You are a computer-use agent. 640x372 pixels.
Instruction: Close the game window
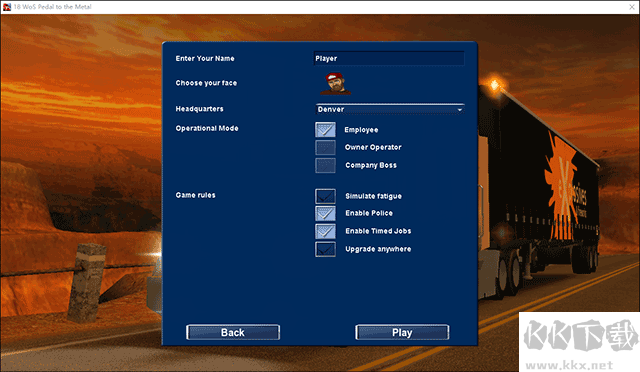coord(631,7)
